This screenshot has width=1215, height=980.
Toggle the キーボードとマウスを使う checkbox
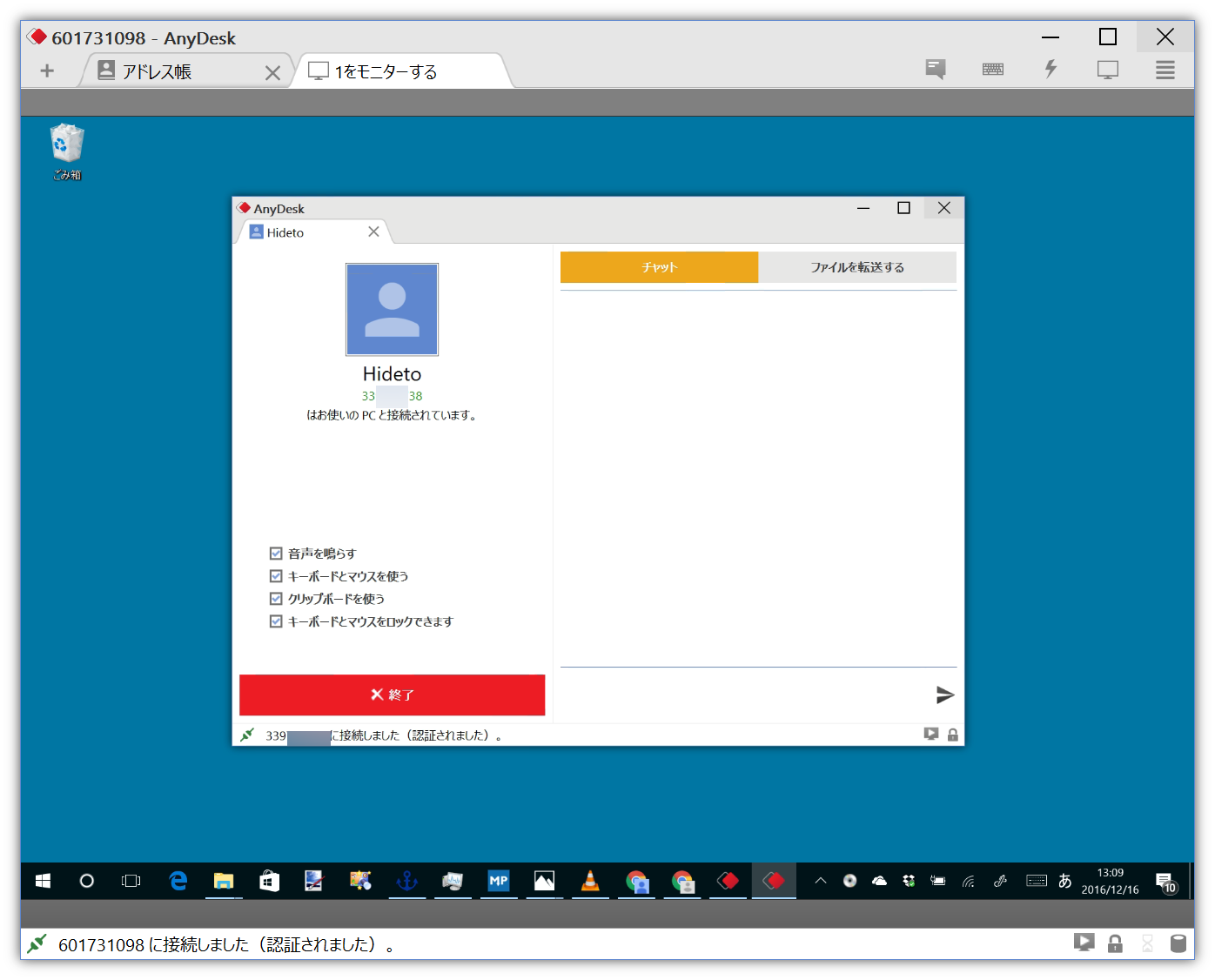point(276,576)
